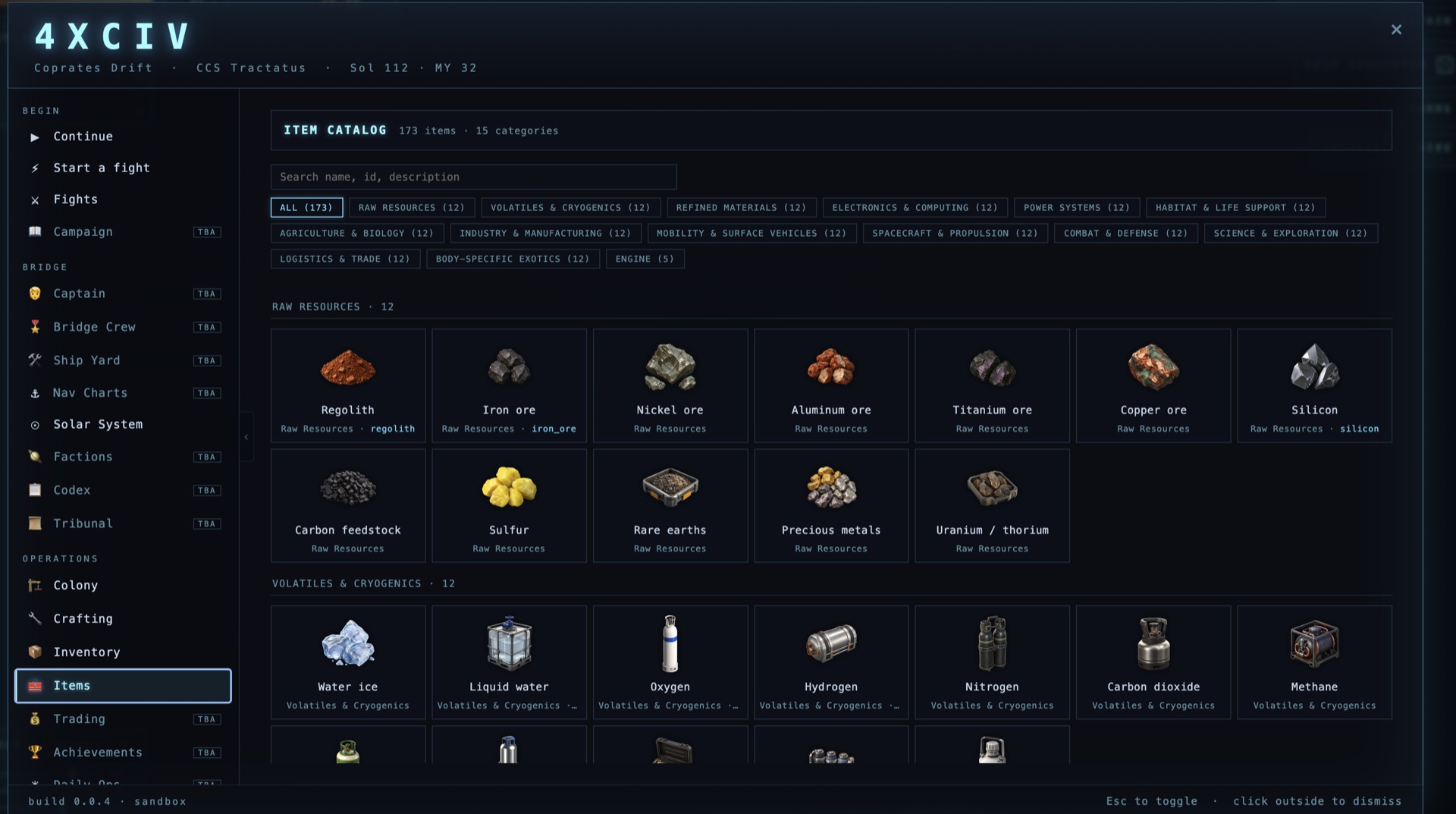Click the lightning icon beside Start a fight
The height and width of the screenshot is (814, 1456).
tap(34, 168)
